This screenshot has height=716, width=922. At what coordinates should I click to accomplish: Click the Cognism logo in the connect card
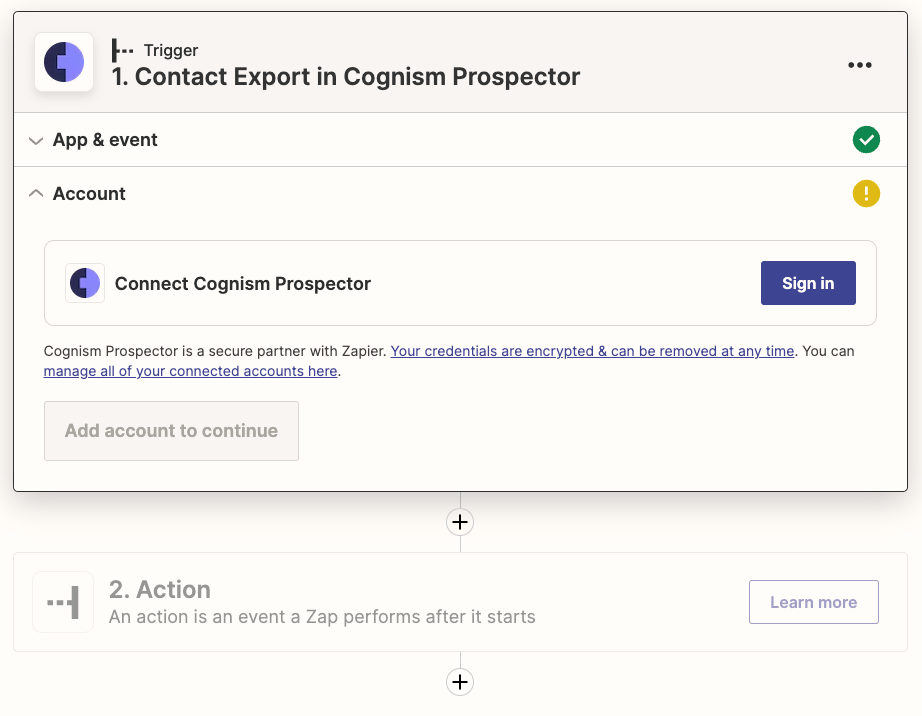pyautogui.click(x=85, y=283)
